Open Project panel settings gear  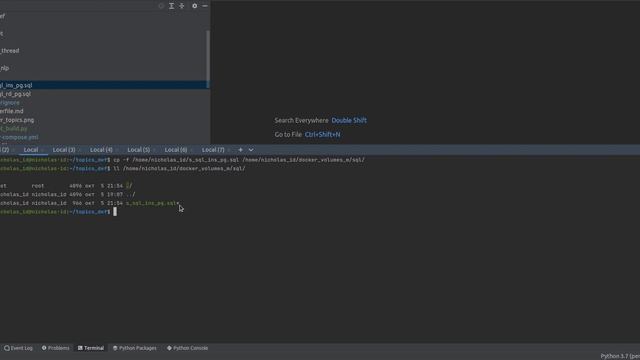click(195, 6)
